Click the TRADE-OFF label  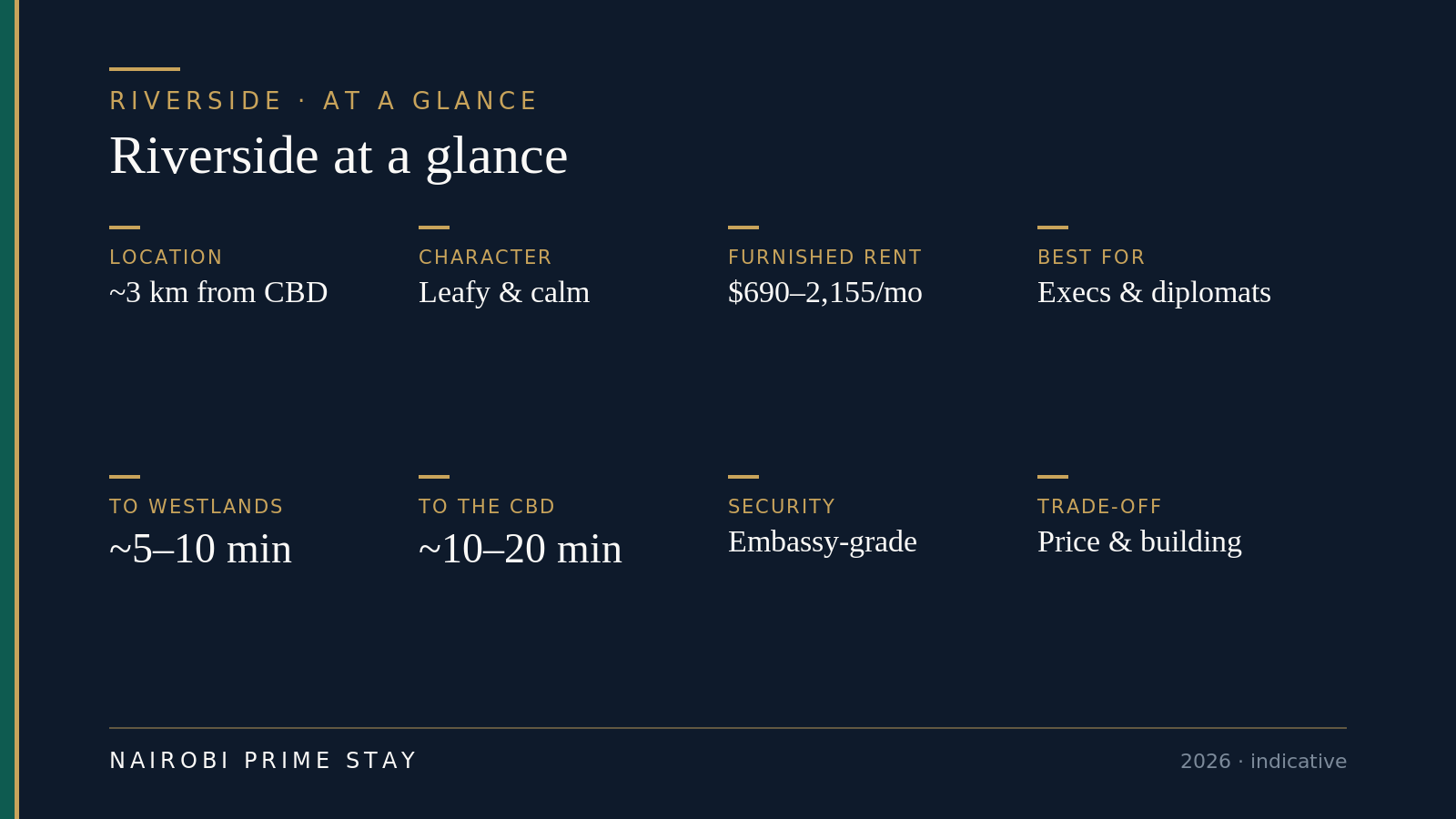tap(1099, 507)
